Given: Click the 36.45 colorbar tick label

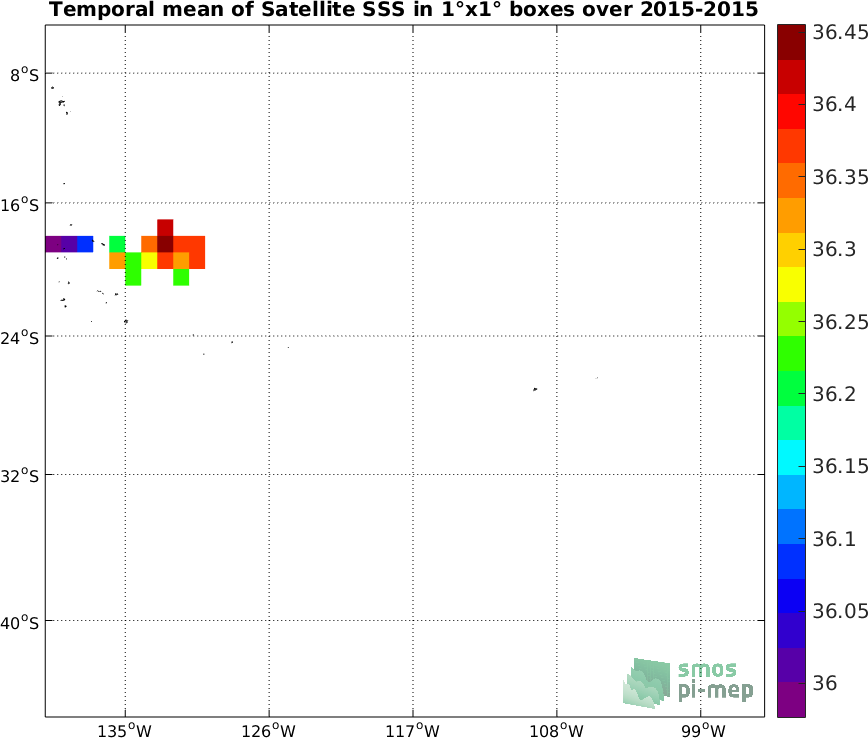Looking at the screenshot, I should (x=840, y=33).
